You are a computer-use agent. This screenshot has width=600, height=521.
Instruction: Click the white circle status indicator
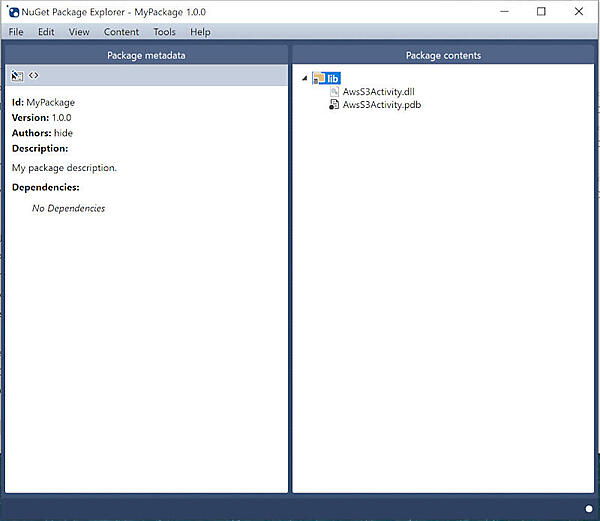click(589, 508)
